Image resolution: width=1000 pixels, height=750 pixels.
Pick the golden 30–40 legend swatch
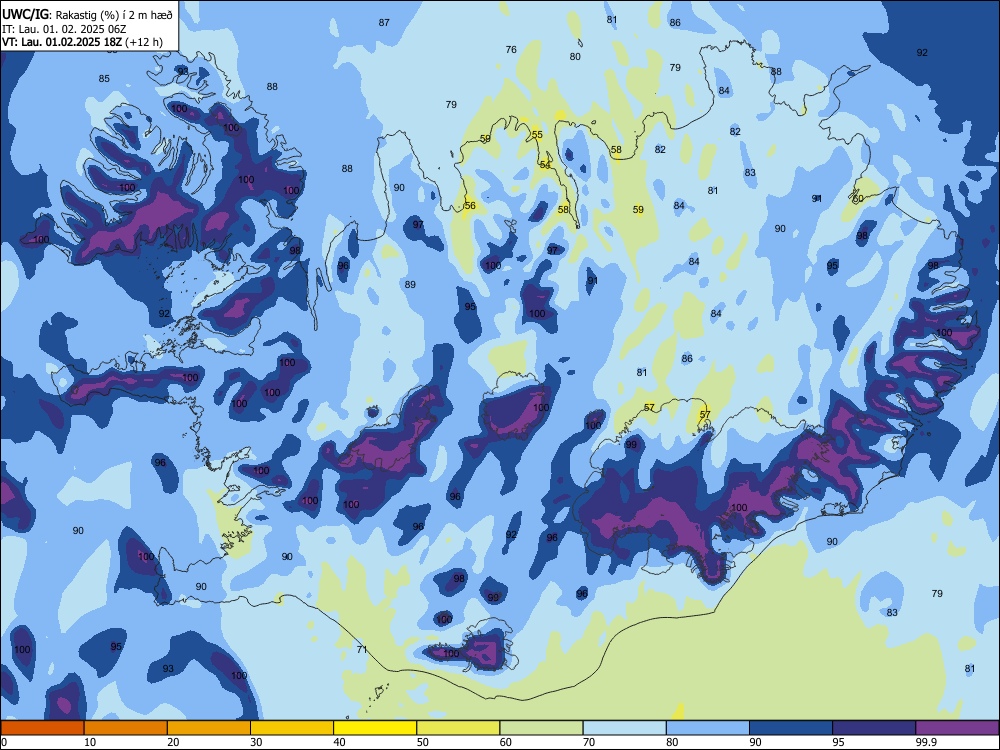coord(292,728)
